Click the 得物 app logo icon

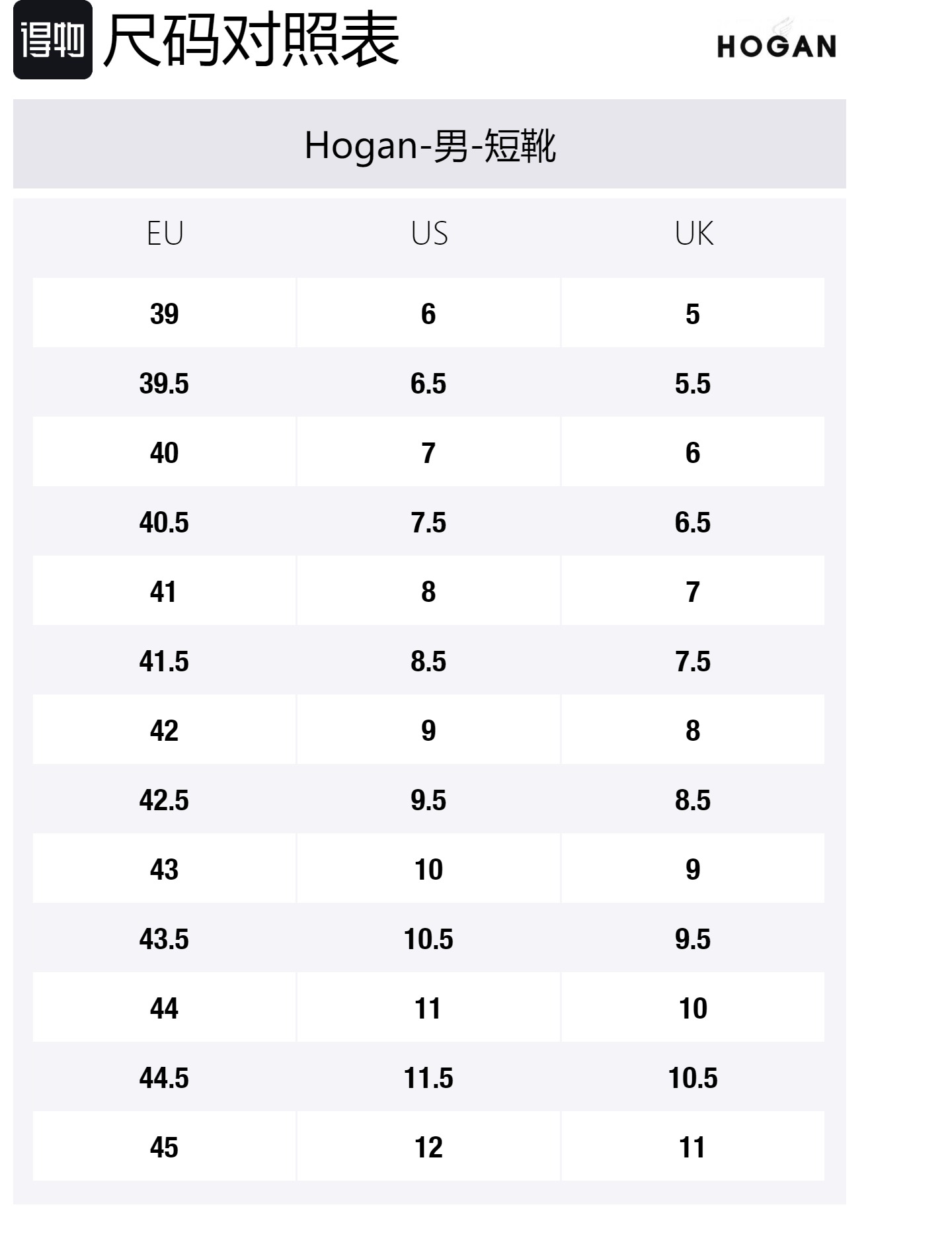(52, 40)
